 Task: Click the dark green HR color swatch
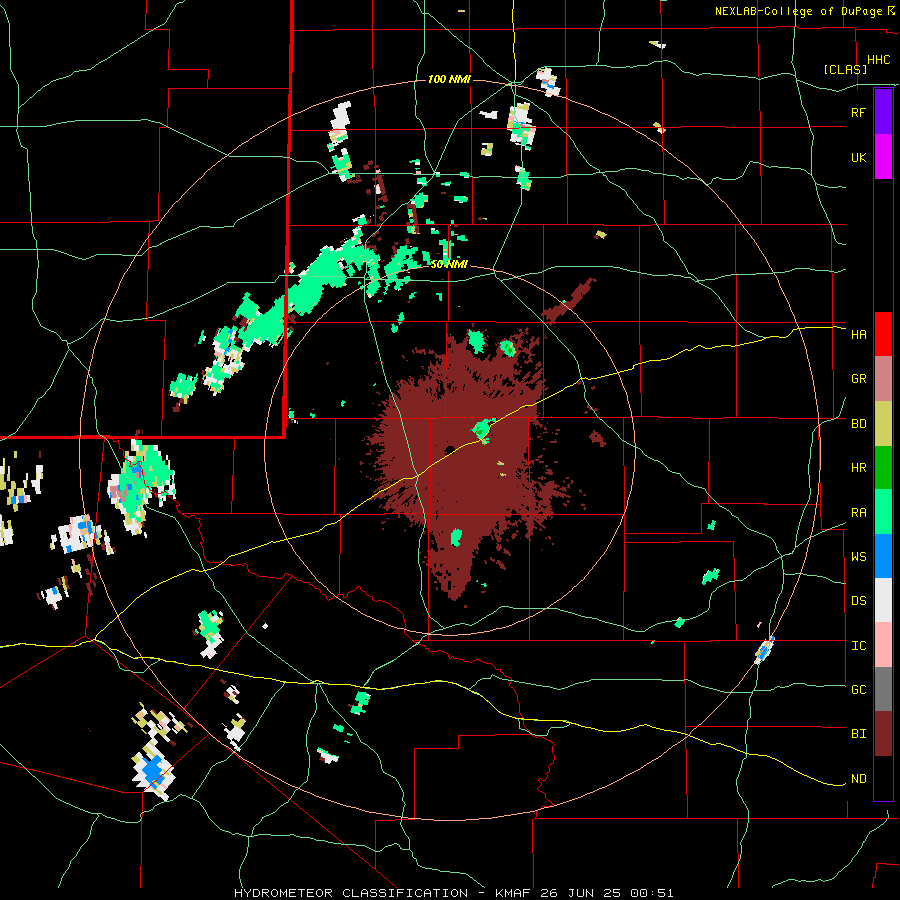pyautogui.click(x=883, y=467)
